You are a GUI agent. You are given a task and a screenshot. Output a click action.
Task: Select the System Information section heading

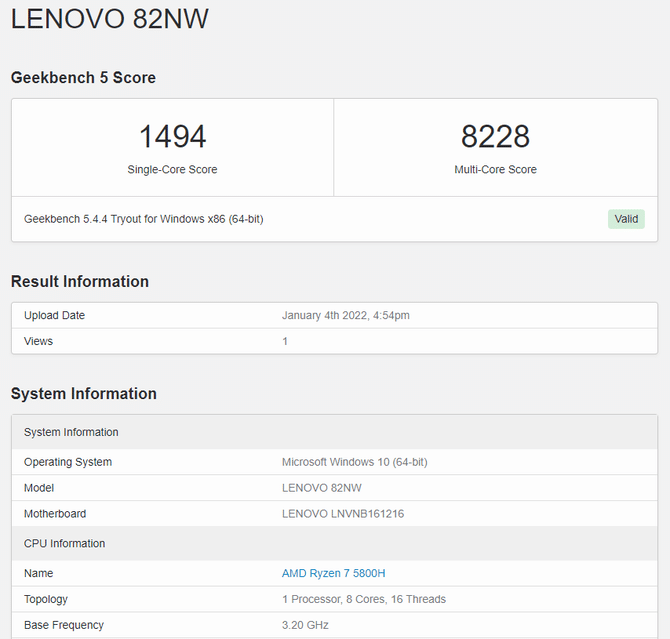pyautogui.click(x=84, y=394)
